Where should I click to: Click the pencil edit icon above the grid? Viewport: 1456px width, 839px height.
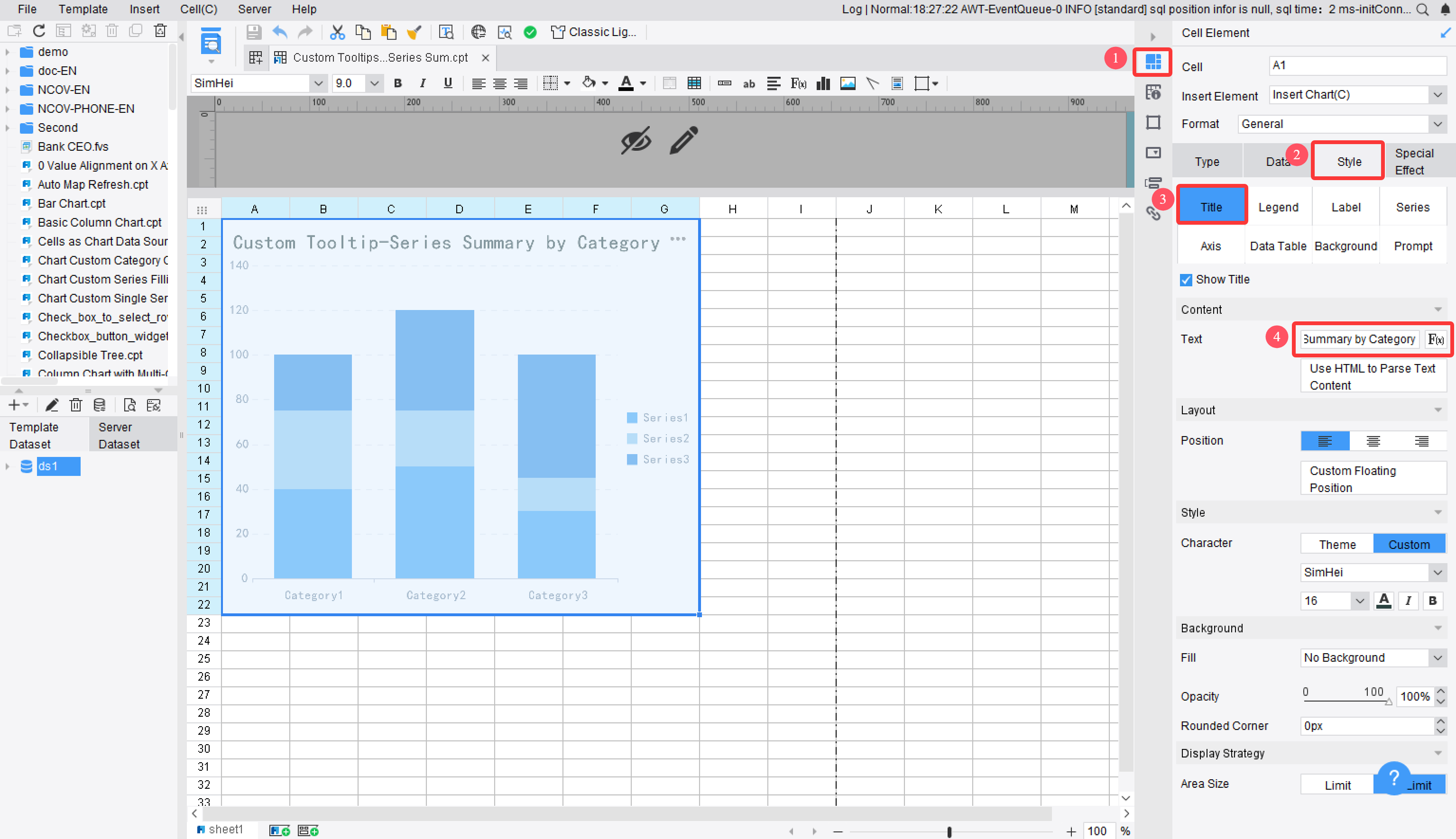pyautogui.click(x=684, y=140)
